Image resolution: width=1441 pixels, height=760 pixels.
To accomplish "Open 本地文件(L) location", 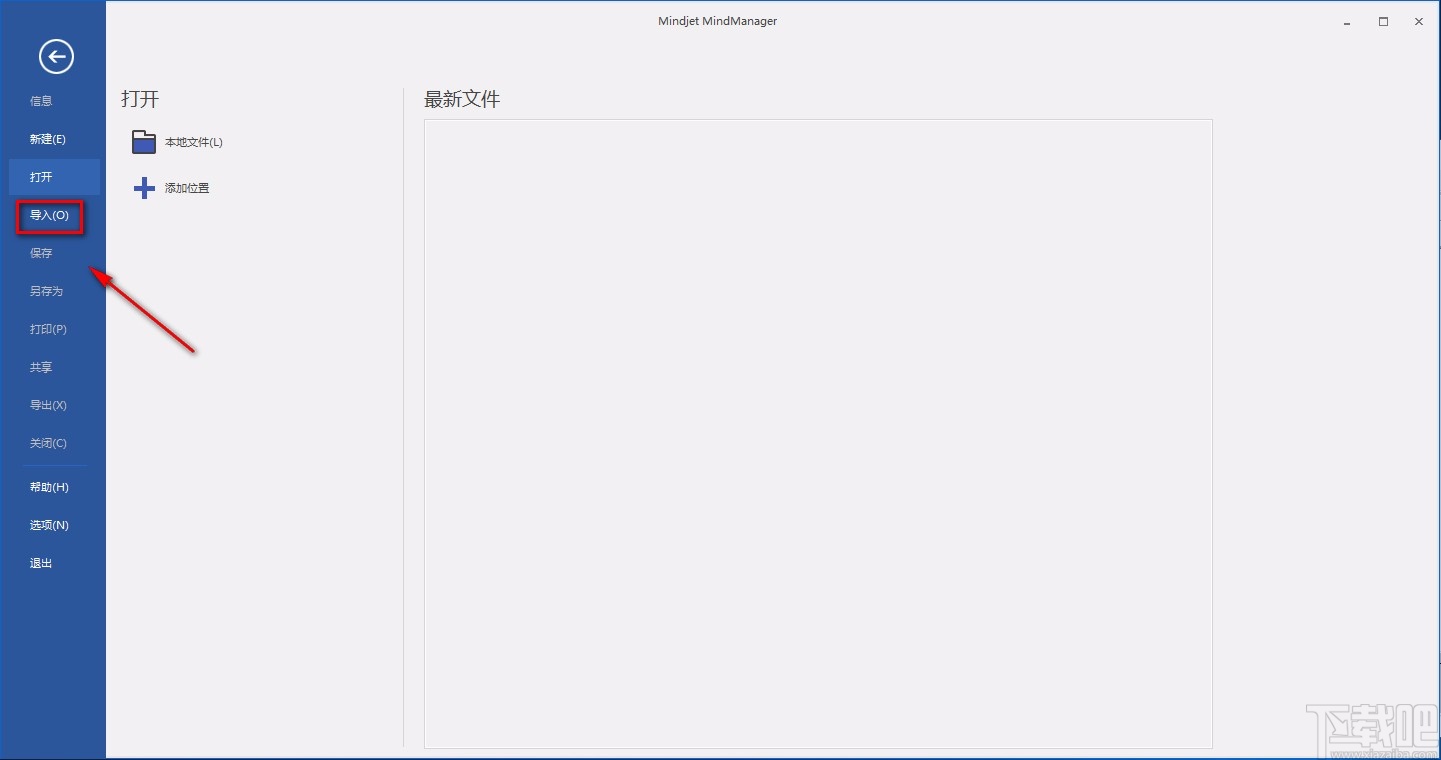I will click(x=194, y=142).
